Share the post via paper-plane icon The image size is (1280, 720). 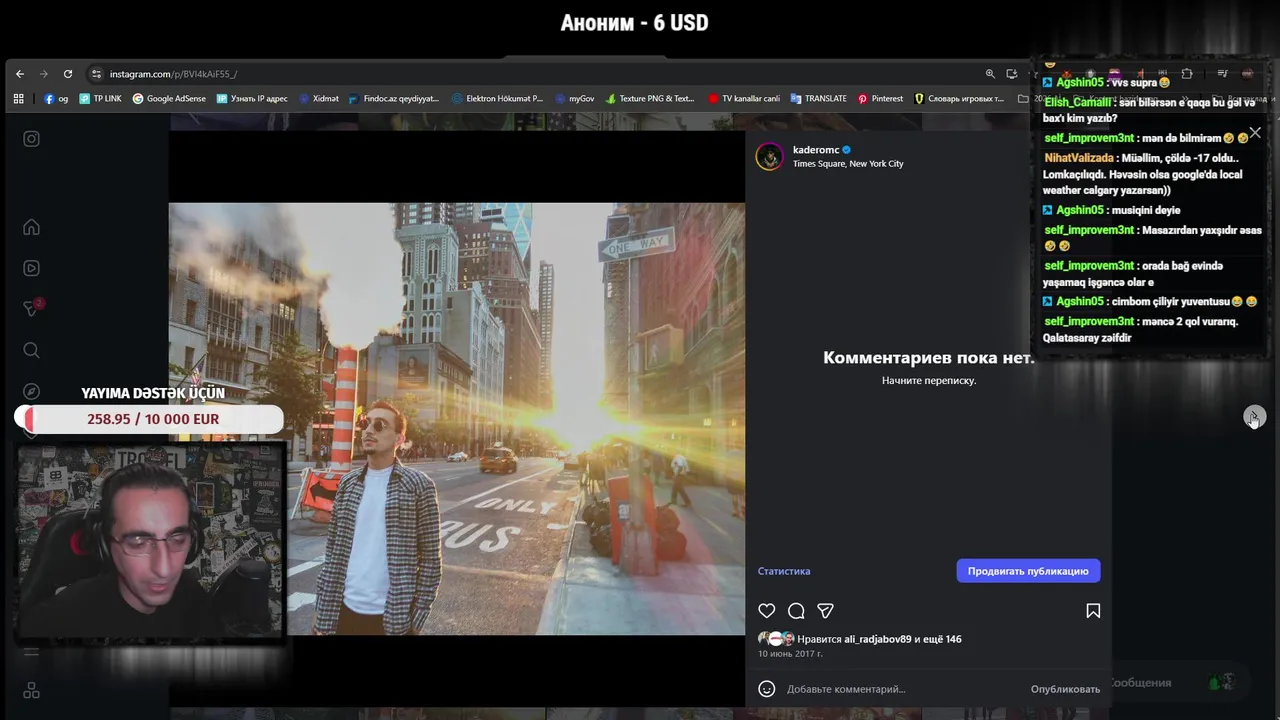(825, 611)
